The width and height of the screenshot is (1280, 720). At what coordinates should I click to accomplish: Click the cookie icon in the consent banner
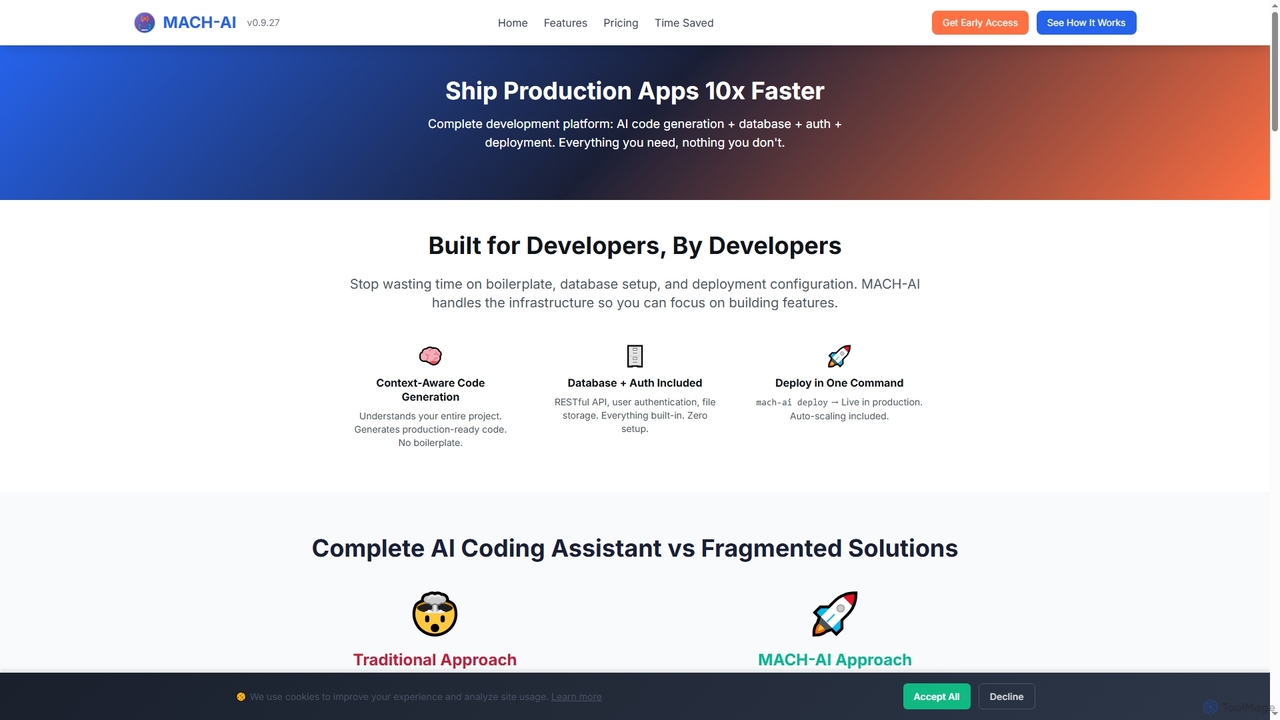[x=241, y=697]
